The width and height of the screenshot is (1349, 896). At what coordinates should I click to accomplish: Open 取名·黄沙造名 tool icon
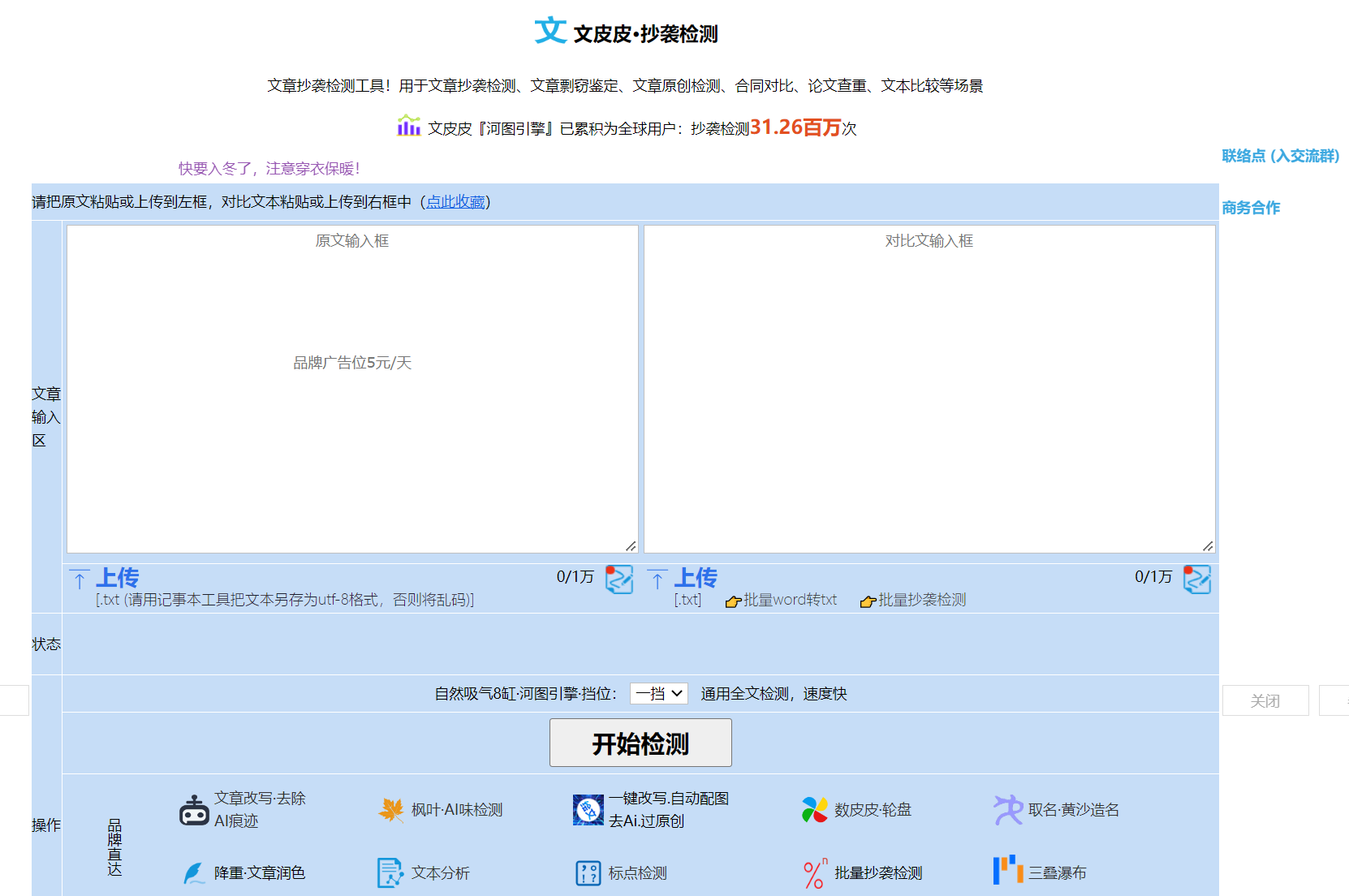1007,809
